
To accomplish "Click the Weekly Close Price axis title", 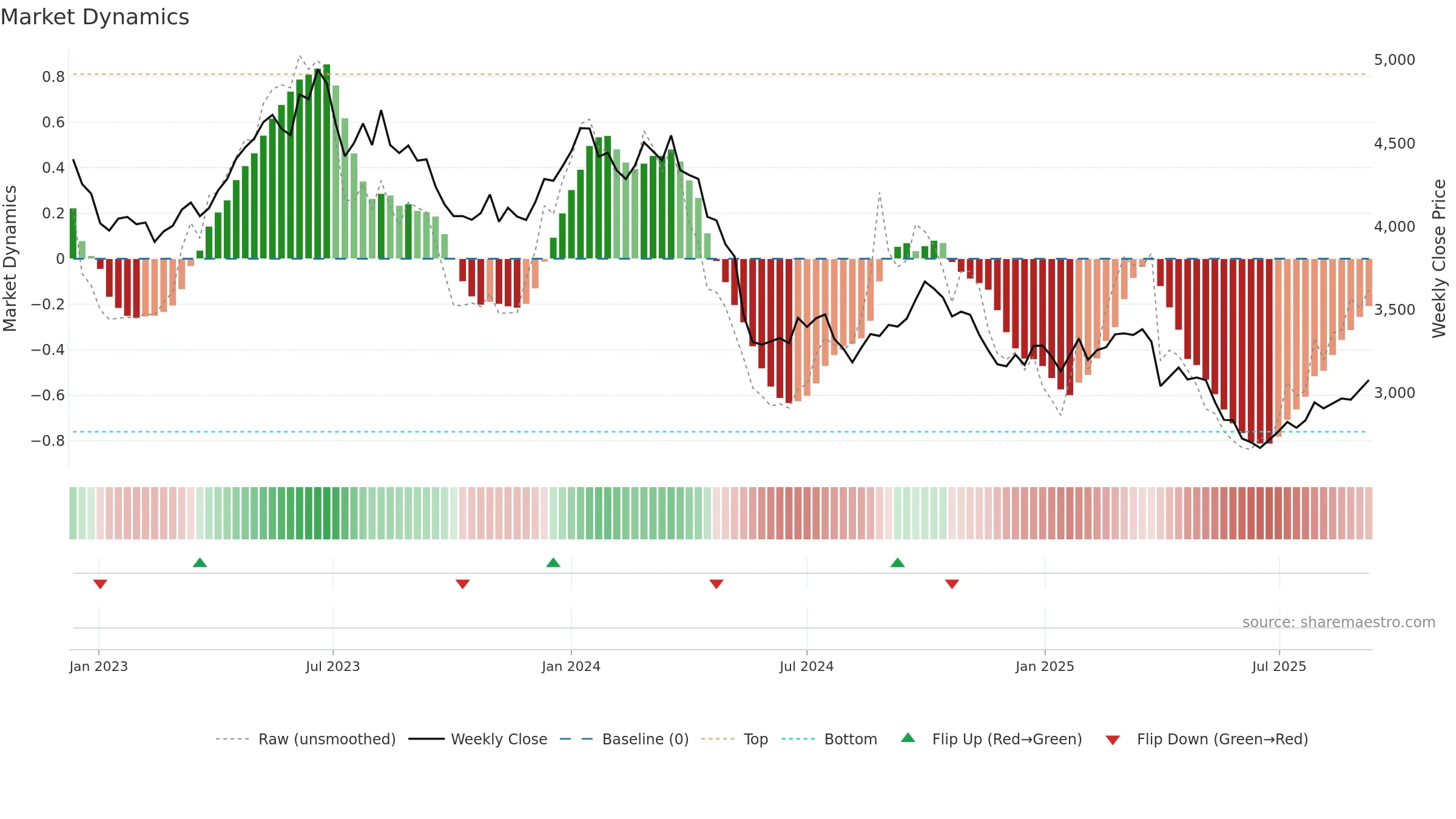I will point(1439,258).
